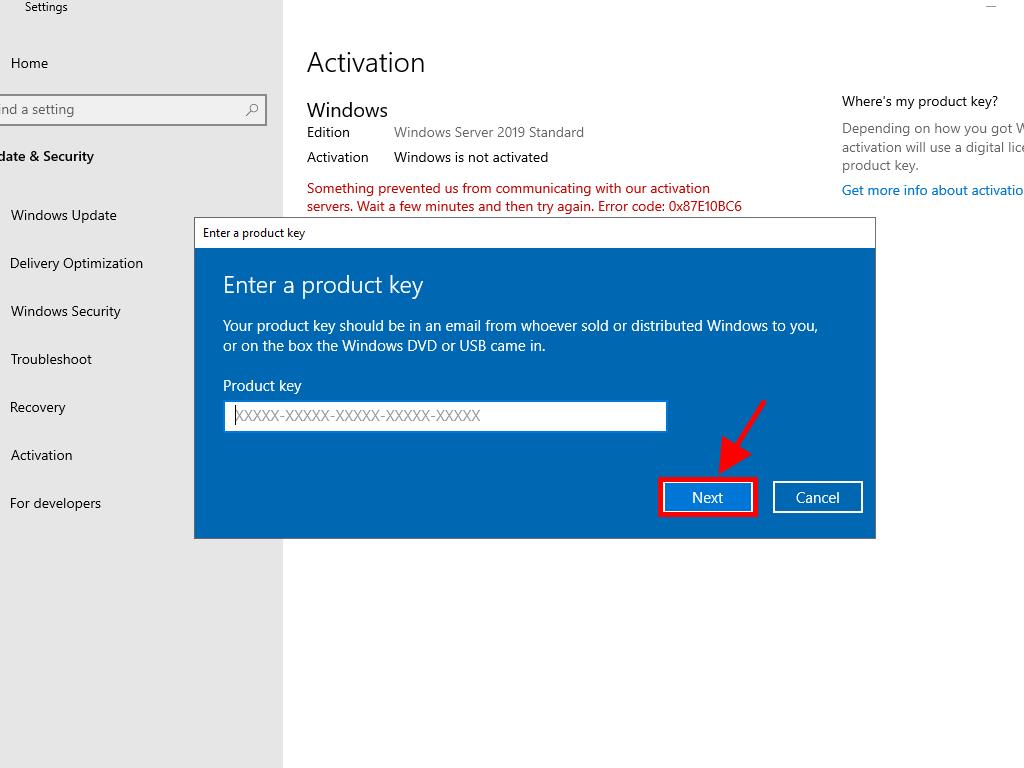The width and height of the screenshot is (1024, 768).
Task: Click the Find a setting search box
Action: 133,110
